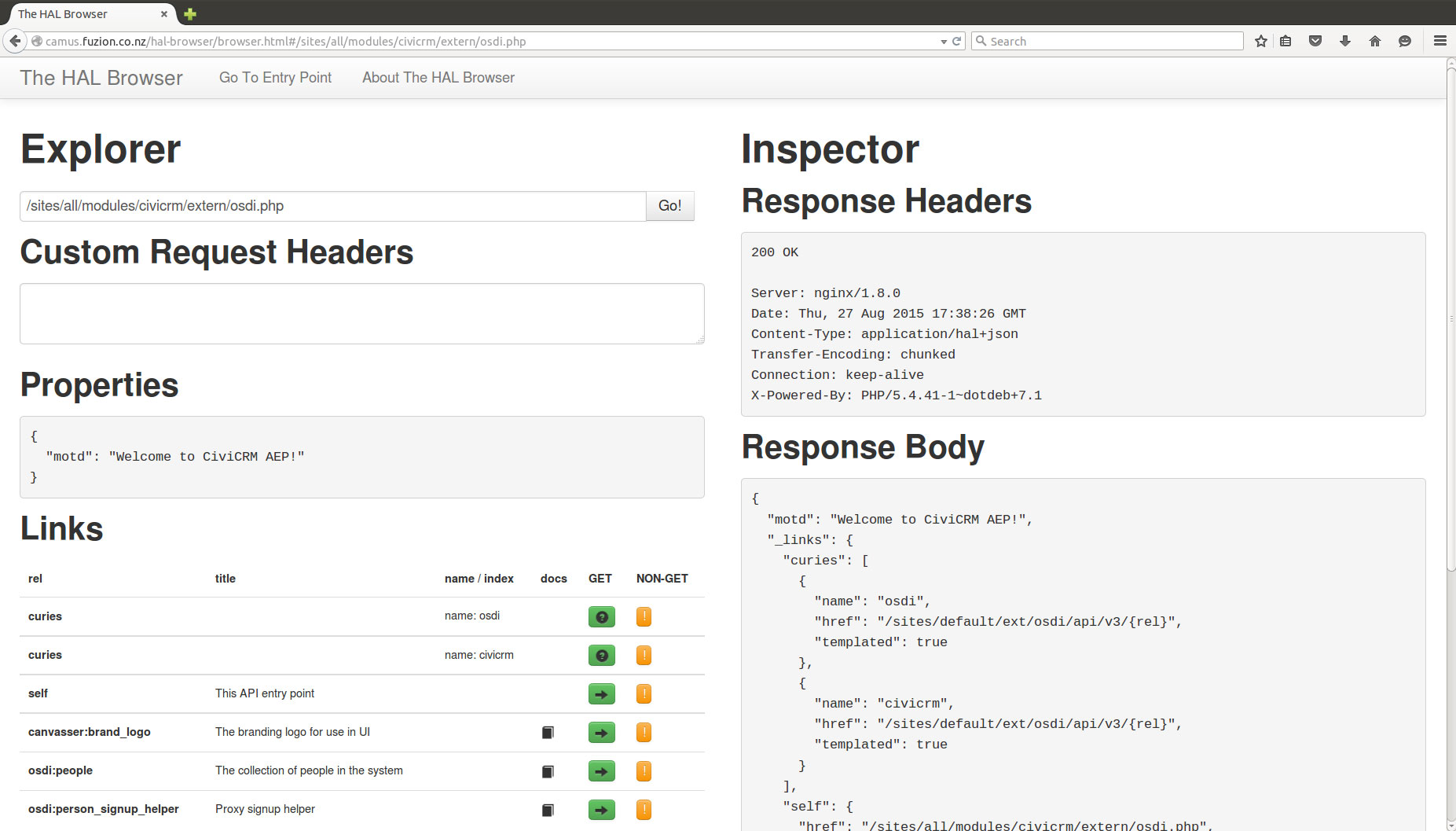
Task: Focus the Custom Request Headers textarea
Action: click(362, 314)
